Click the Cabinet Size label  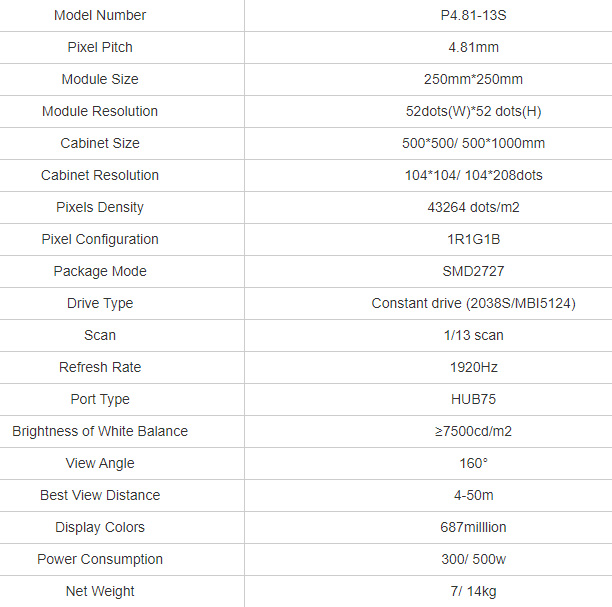pos(100,143)
